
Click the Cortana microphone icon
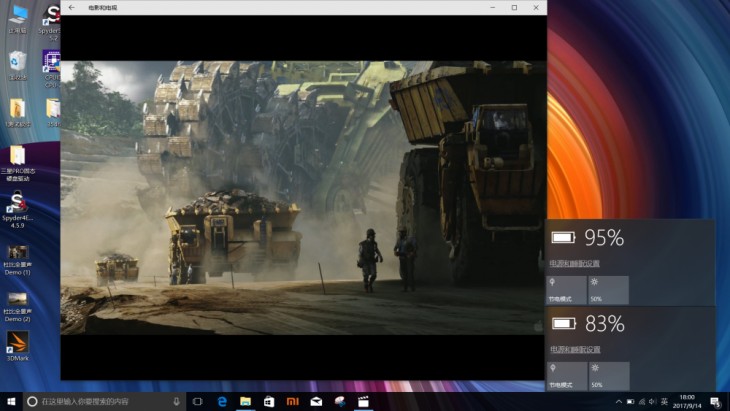(x=176, y=401)
